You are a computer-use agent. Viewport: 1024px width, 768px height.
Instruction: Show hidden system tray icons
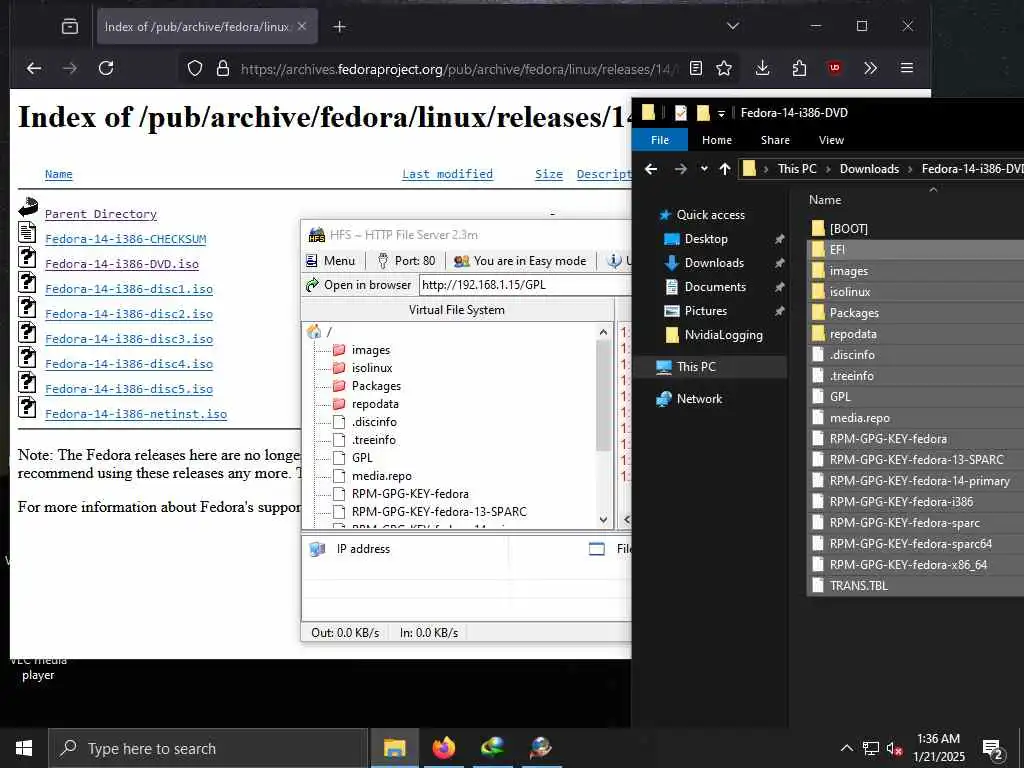(846, 748)
